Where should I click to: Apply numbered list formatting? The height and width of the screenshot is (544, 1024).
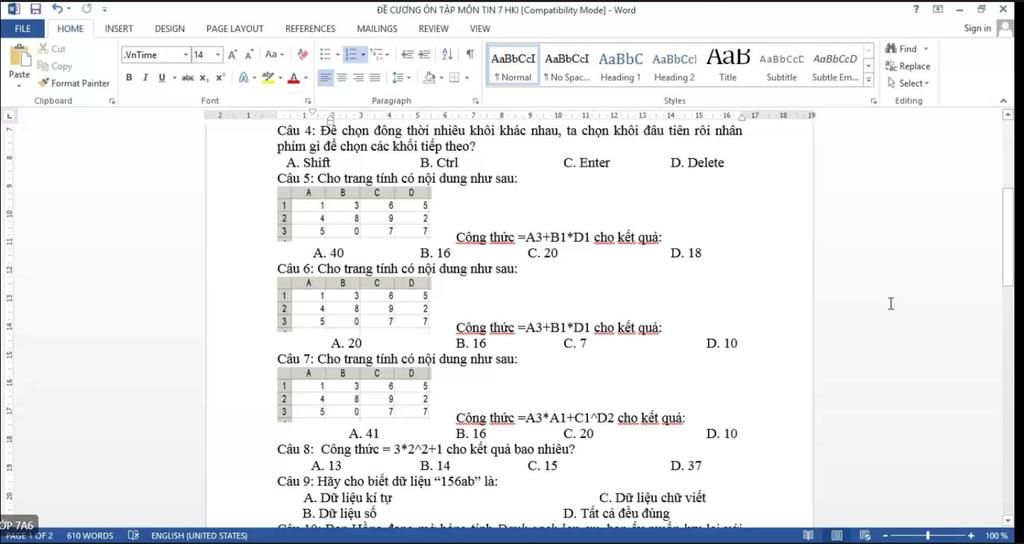[351, 55]
